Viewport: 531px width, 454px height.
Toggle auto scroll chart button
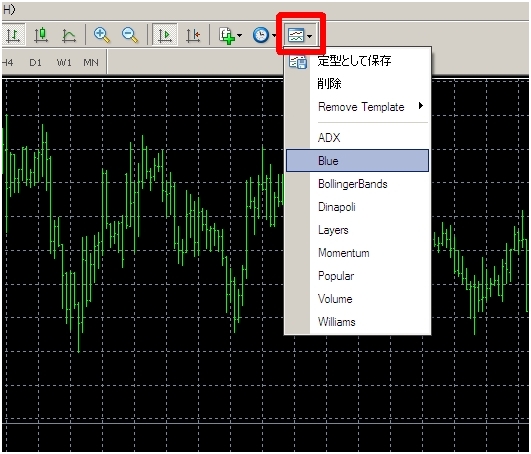coord(165,35)
